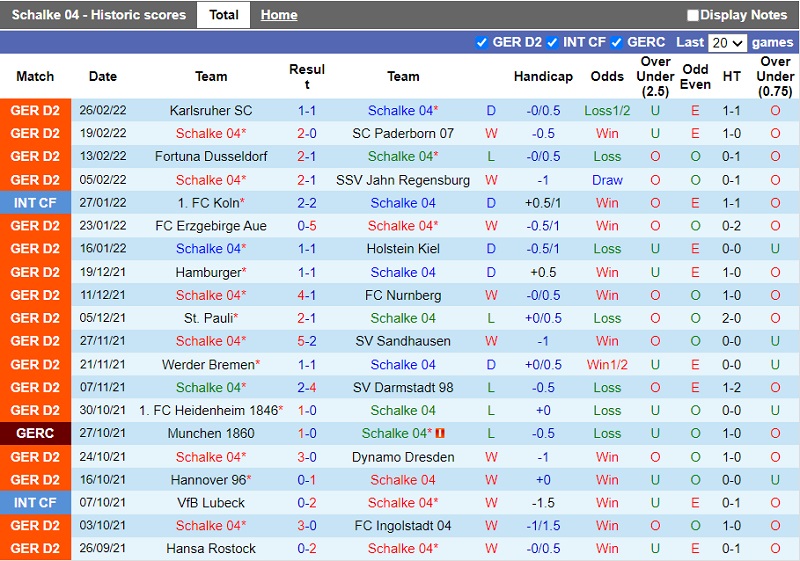Viewport: 800px width, 561px height.
Task: Click the GERC competition label cell
Action: coord(35,434)
